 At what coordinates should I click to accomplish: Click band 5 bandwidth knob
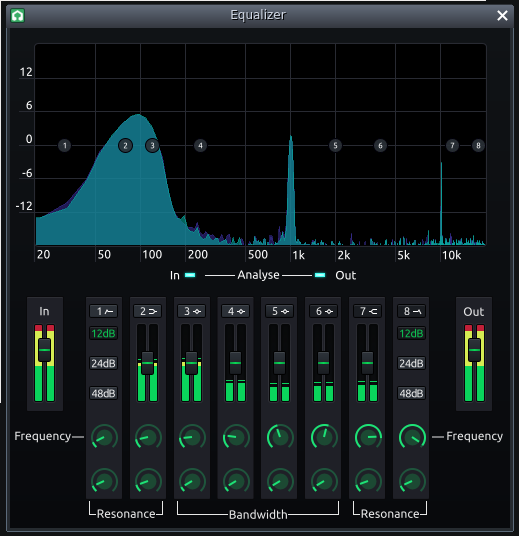point(280,481)
